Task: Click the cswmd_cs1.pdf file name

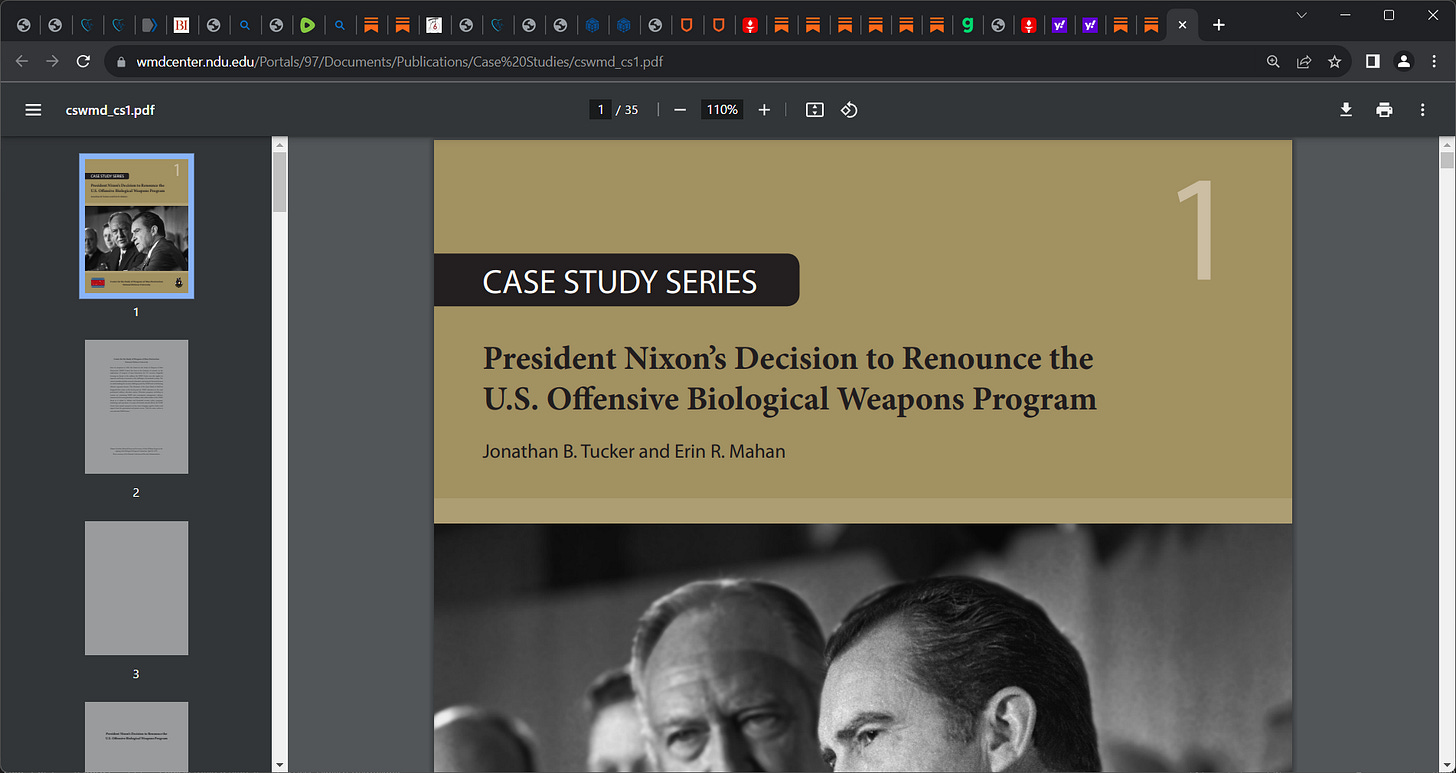Action: [x=110, y=110]
